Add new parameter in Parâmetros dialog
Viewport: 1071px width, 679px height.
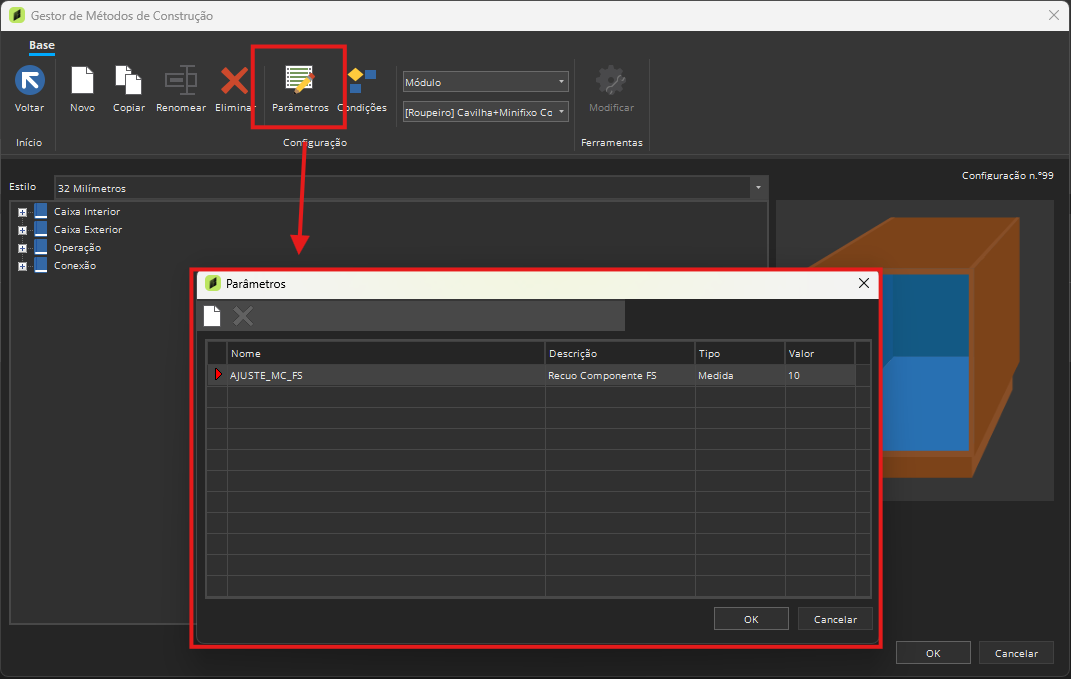[212, 316]
